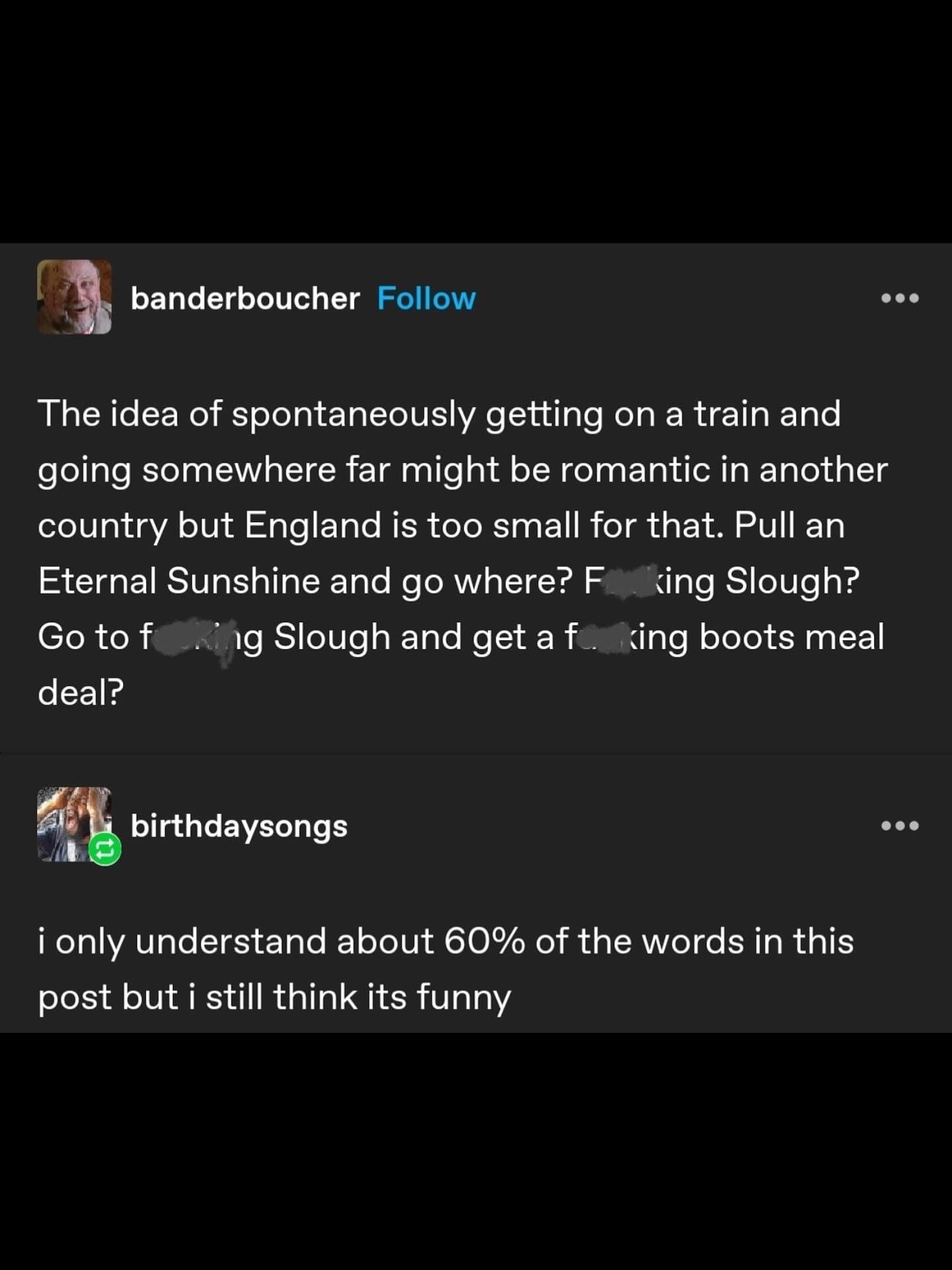The image size is (952, 1270).
Task: Open three-dot menu on birthdaysongs' reblog
Action: [900, 825]
